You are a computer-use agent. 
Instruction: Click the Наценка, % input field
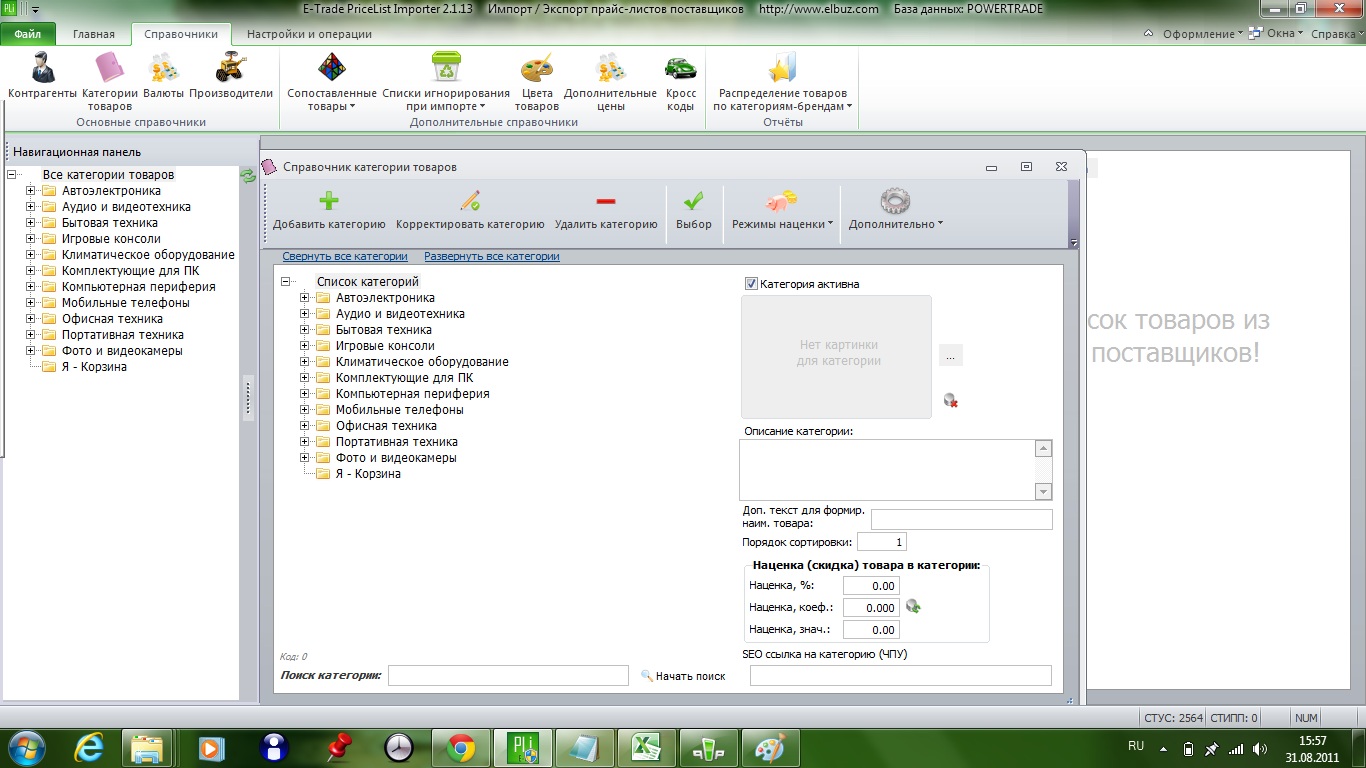point(871,586)
